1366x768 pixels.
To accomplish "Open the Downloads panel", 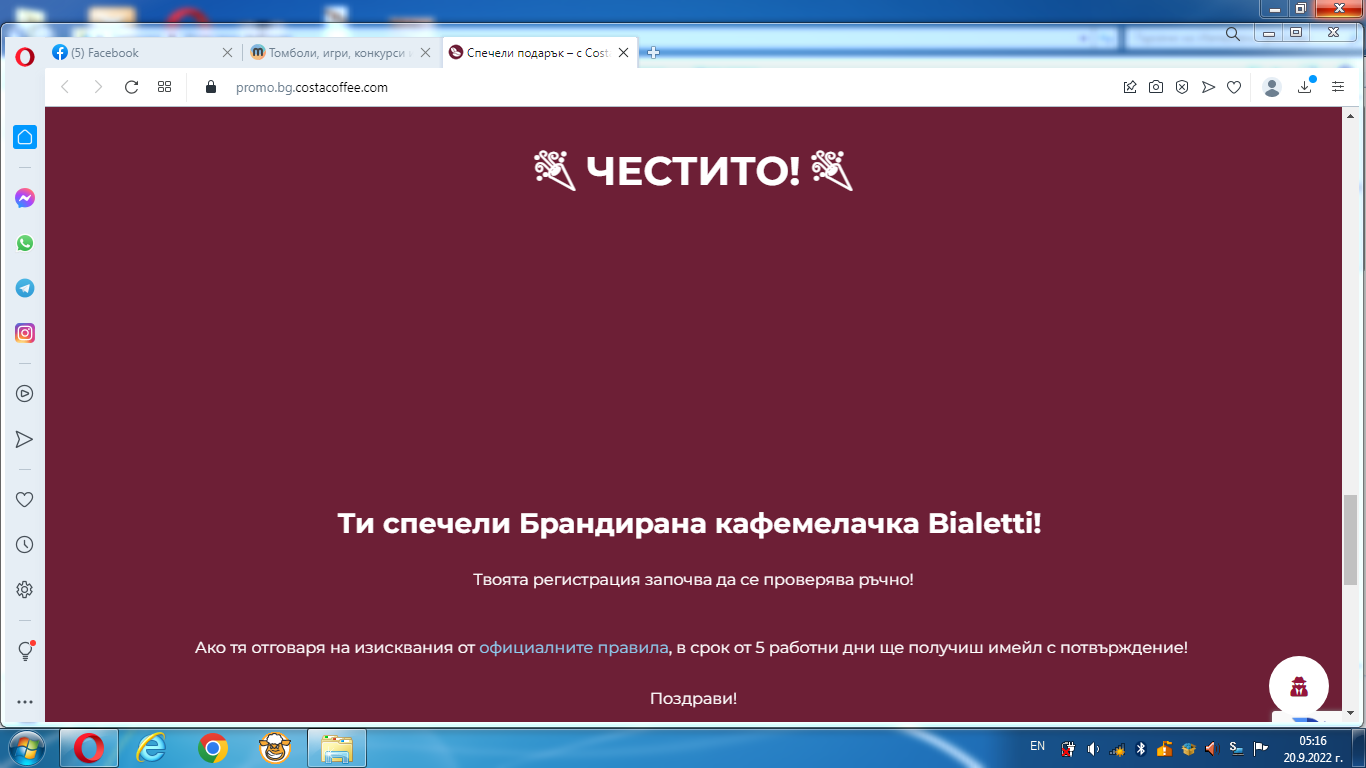I will click(x=1304, y=87).
